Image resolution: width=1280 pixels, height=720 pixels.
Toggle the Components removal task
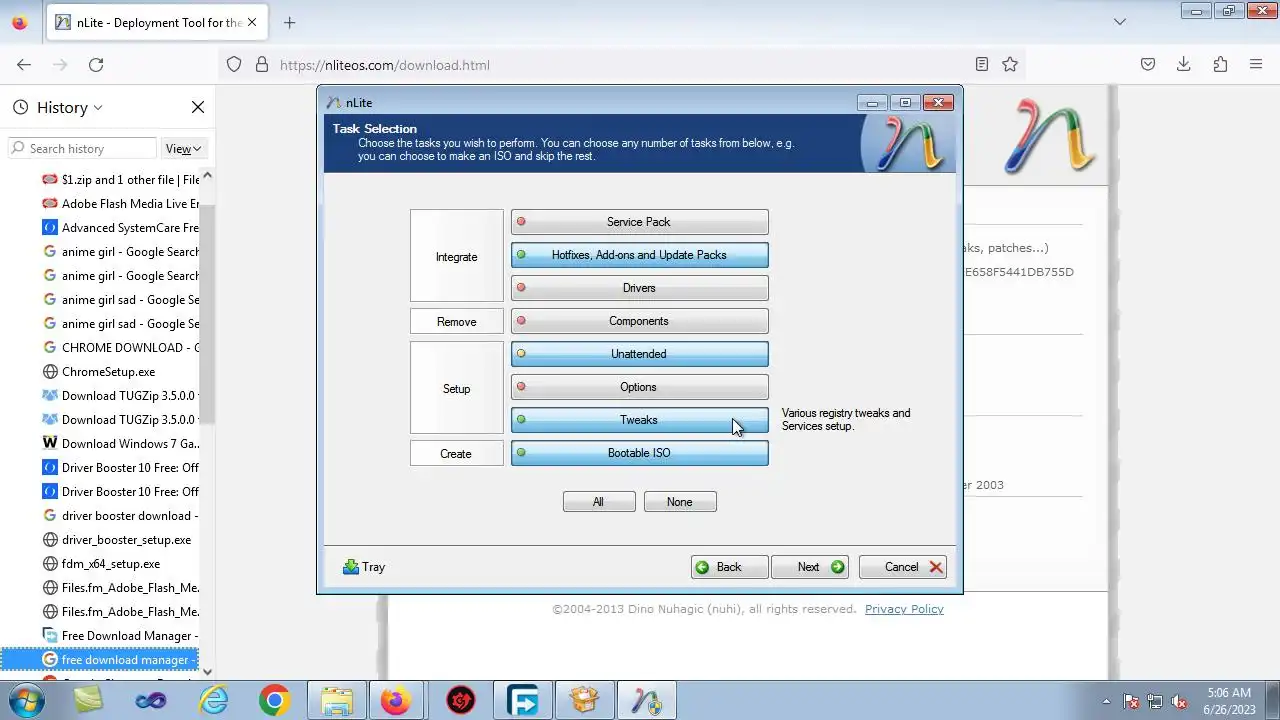pos(639,321)
